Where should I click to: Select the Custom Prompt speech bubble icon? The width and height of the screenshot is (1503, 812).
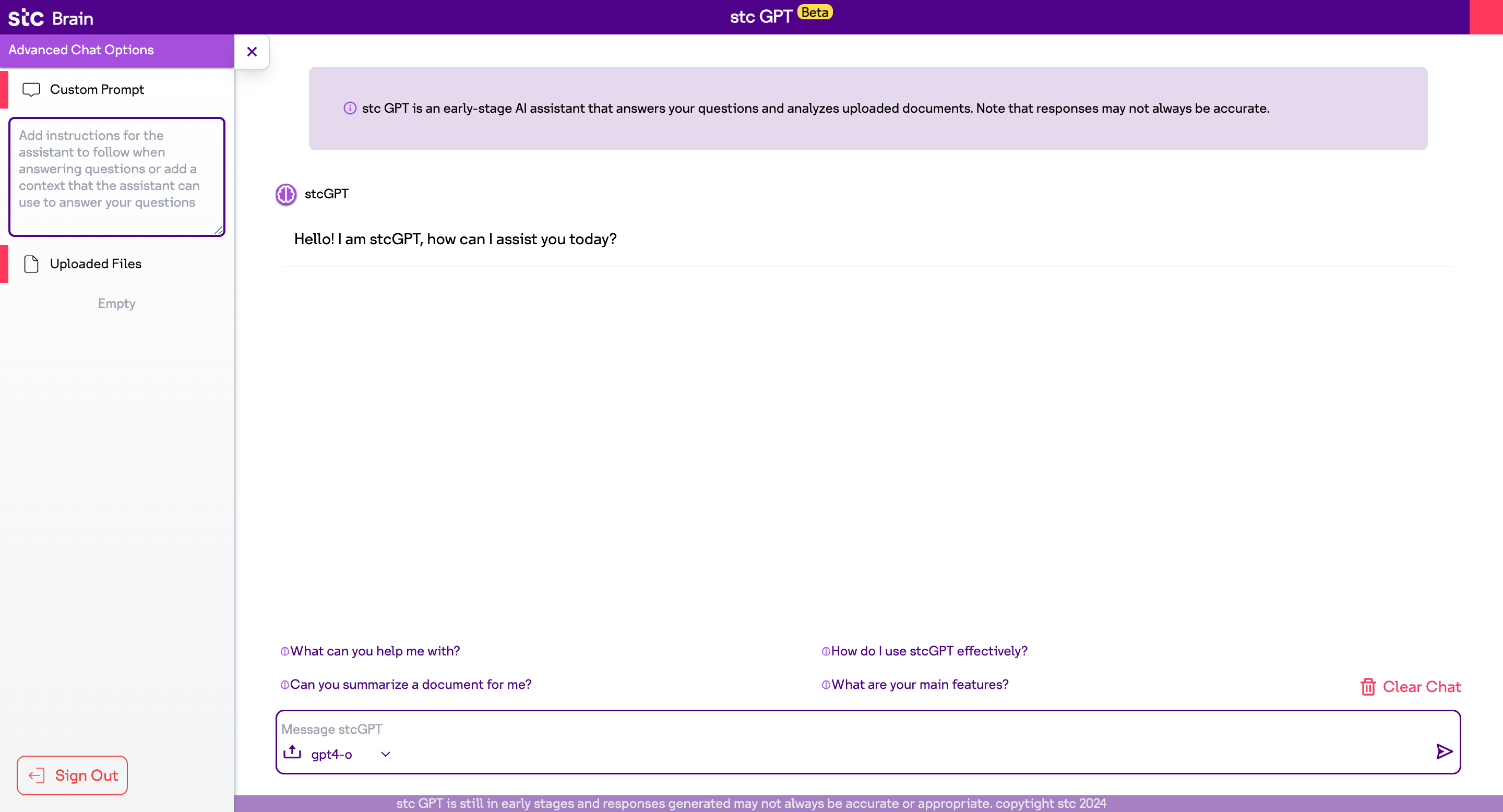pyautogui.click(x=31, y=89)
